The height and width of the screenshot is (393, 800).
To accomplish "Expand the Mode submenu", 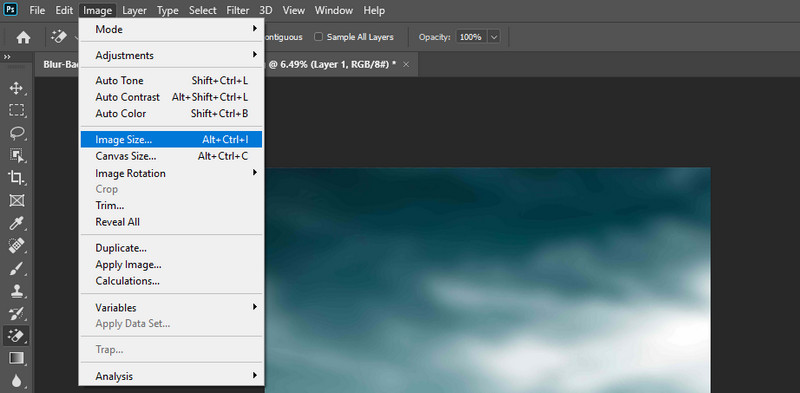I will point(171,30).
